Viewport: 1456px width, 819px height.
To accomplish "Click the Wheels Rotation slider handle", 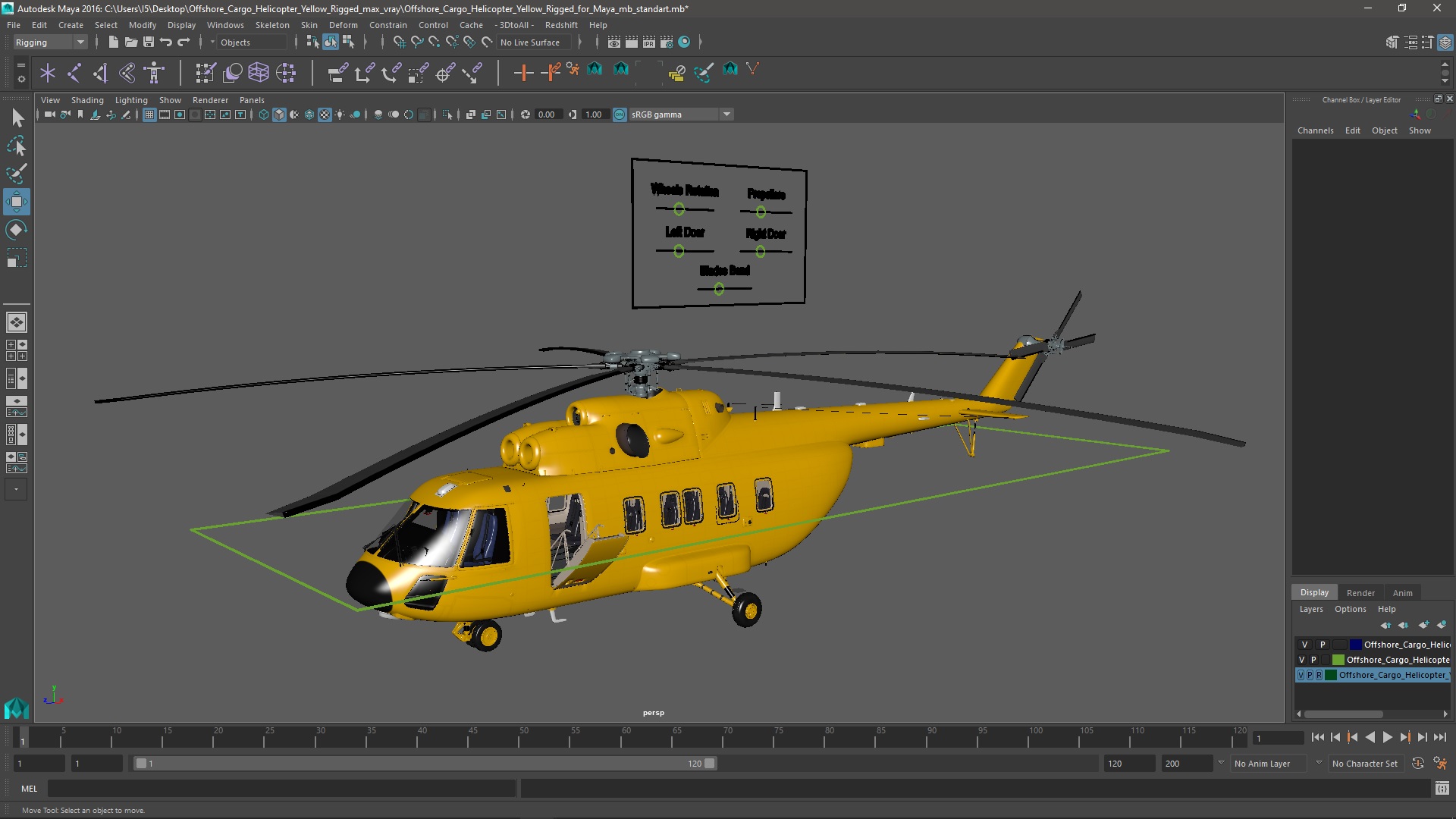I will pyautogui.click(x=679, y=209).
